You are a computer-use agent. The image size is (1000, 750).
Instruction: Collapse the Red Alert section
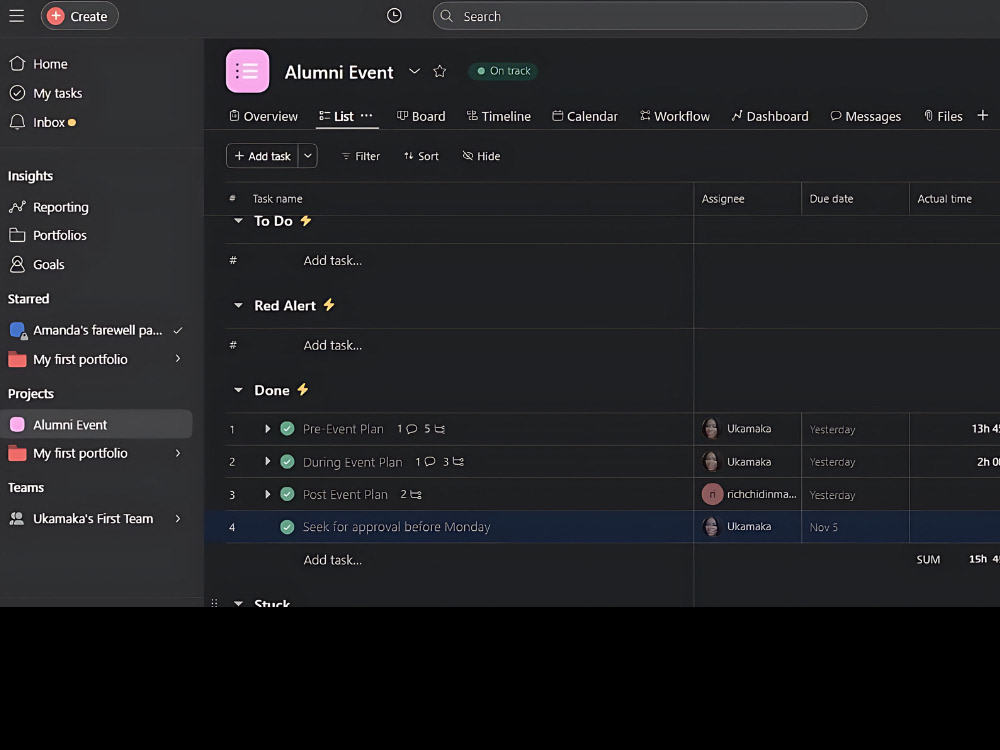[x=238, y=305]
